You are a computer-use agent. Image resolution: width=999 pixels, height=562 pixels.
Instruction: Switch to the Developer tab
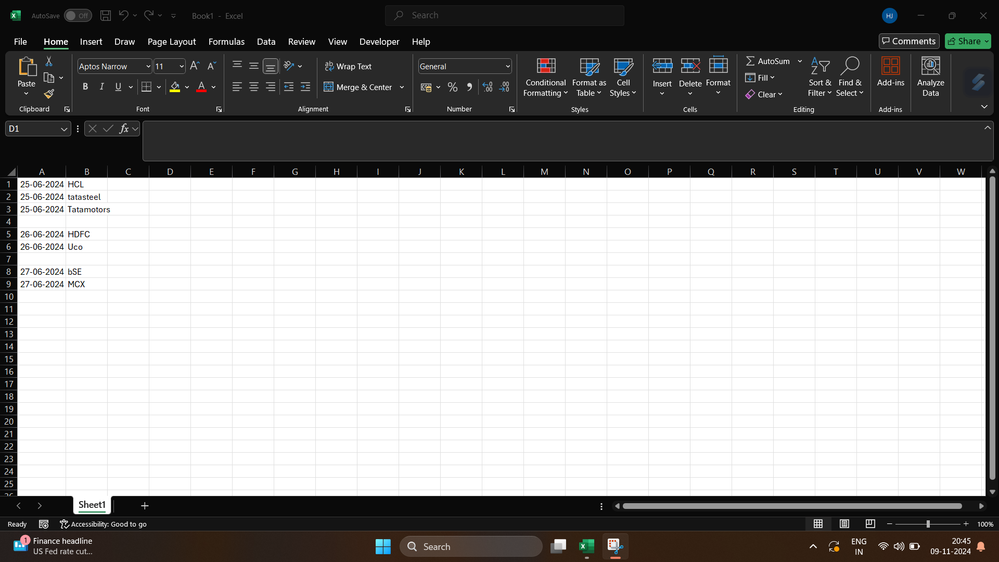(x=379, y=41)
